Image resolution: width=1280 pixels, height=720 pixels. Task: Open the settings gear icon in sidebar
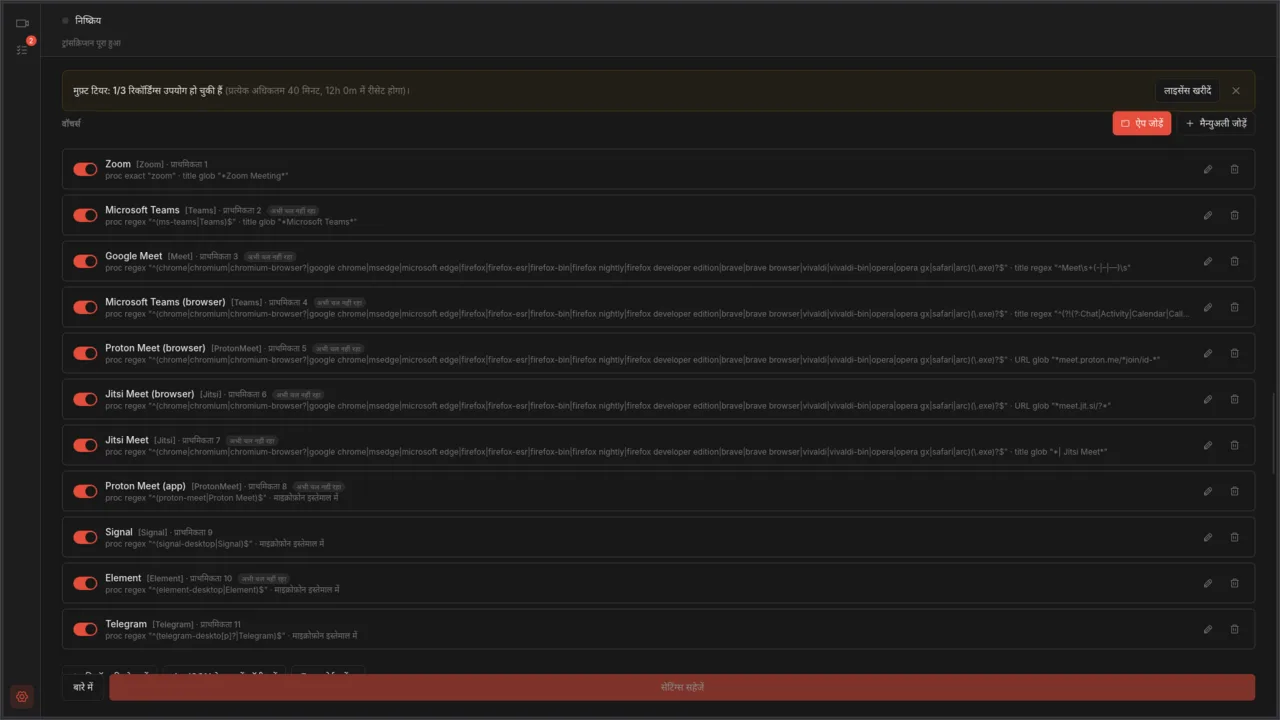point(22,697)
